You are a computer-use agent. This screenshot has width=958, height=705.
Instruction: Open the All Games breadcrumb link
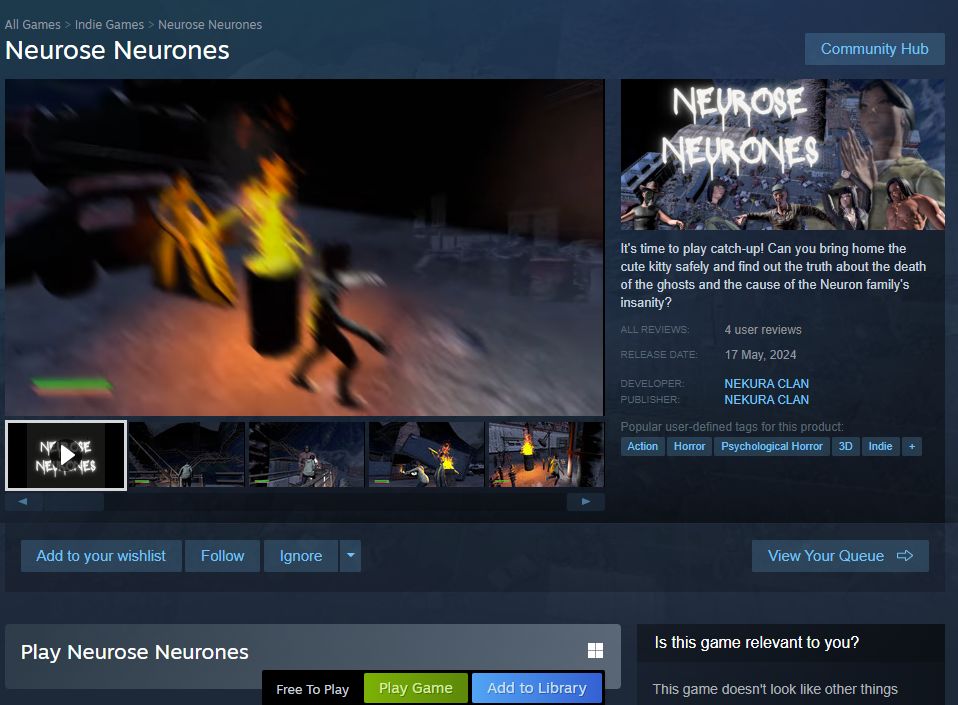[32, 24]
